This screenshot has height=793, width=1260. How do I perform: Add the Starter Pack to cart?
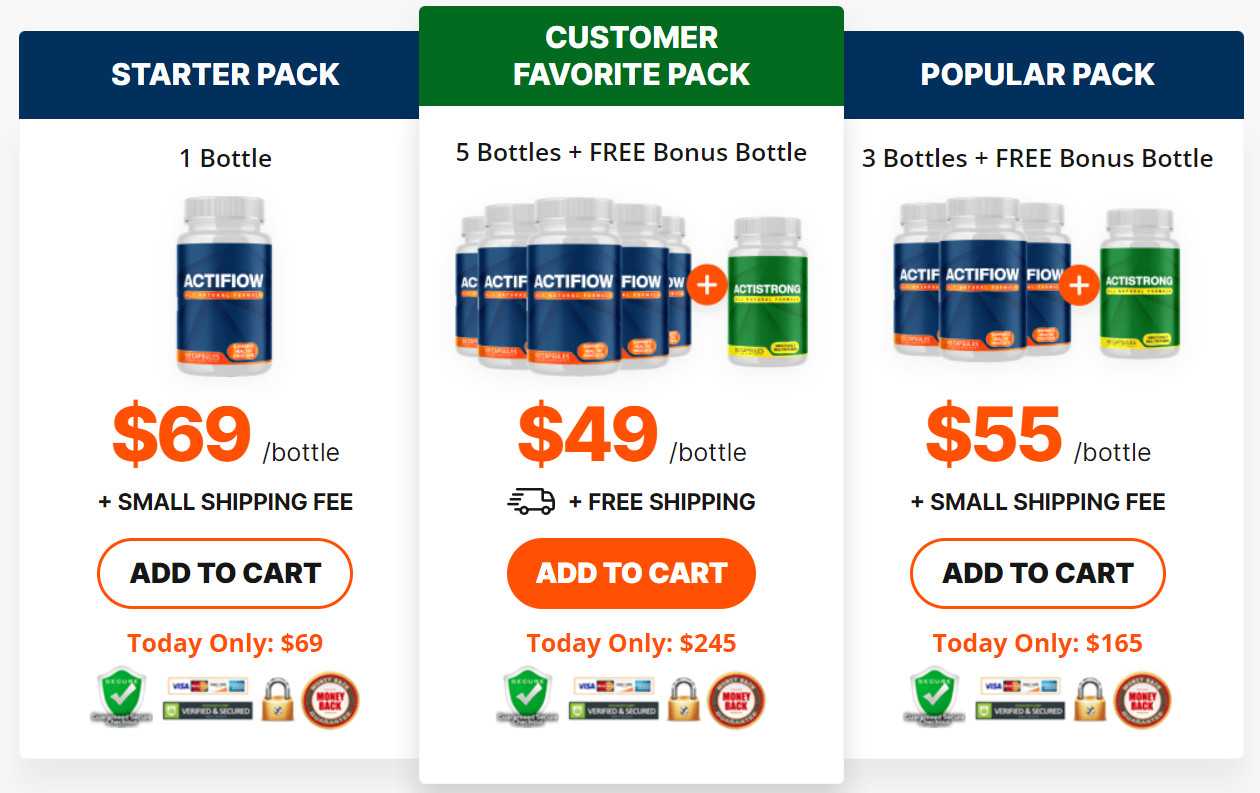point(225,573)
